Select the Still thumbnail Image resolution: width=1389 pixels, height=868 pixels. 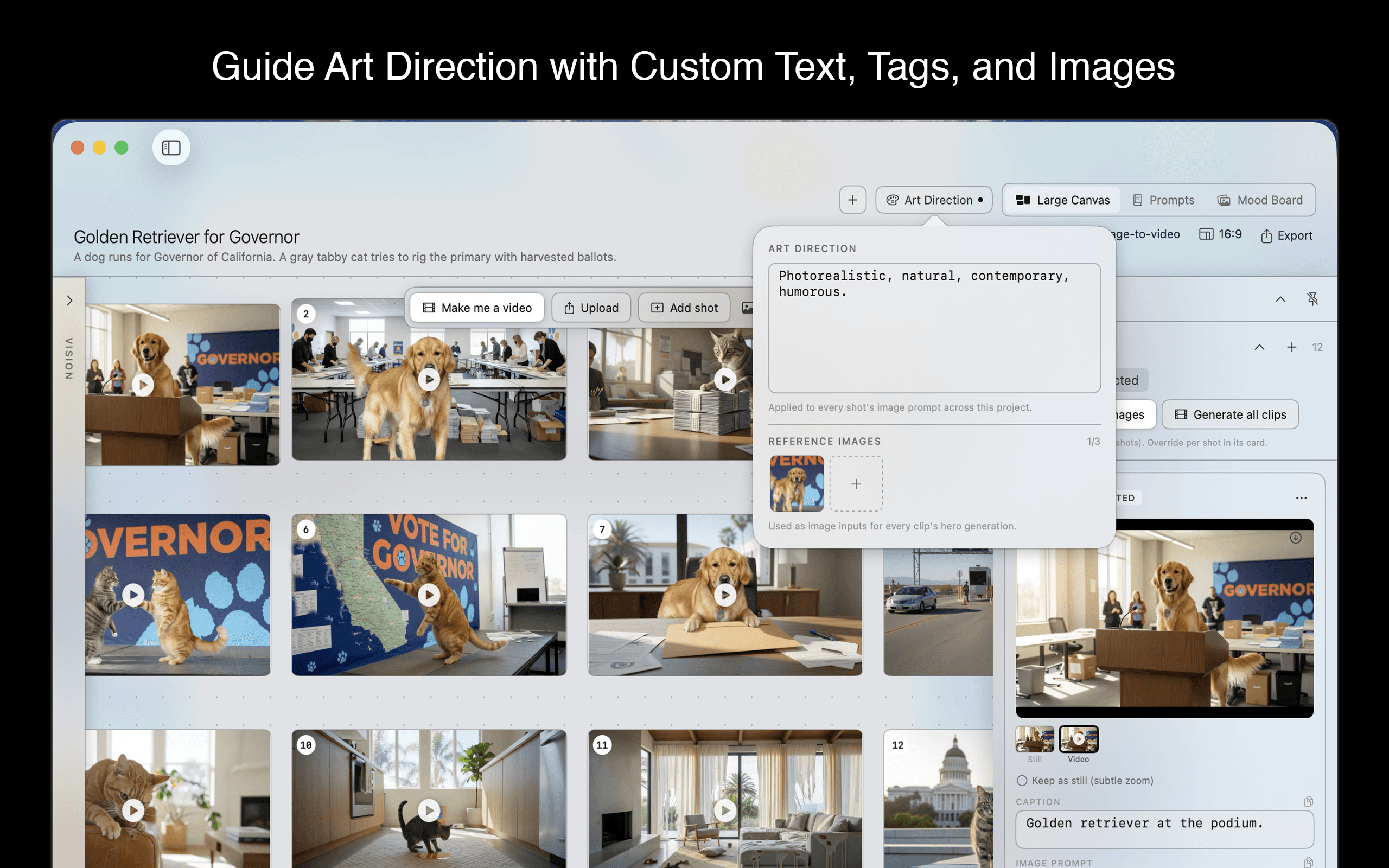point(1034,739)
